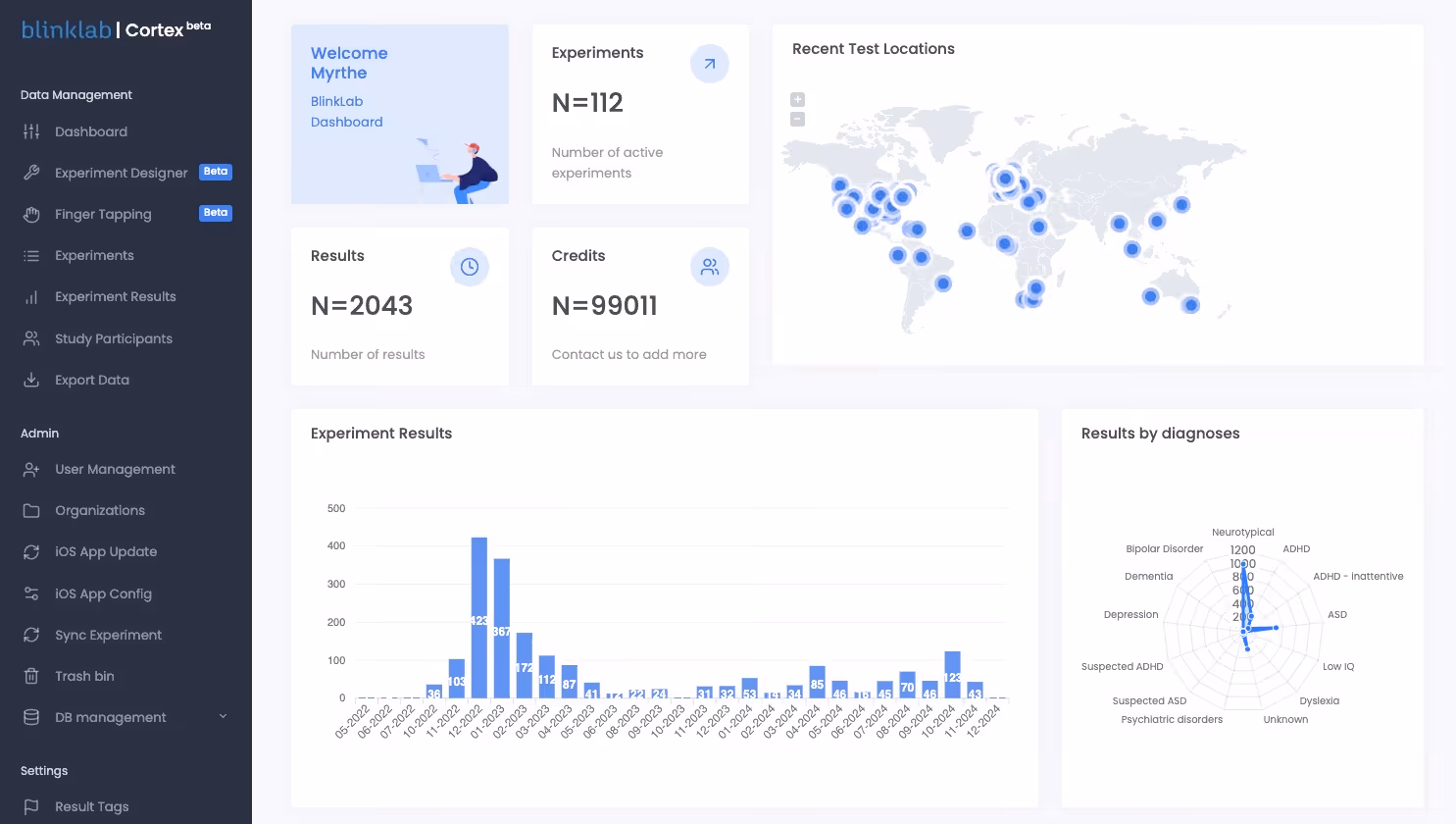Click the 04-2024 bar labeled 85
The width and height of the screenshot is (1456, 824).
(817, 682)
